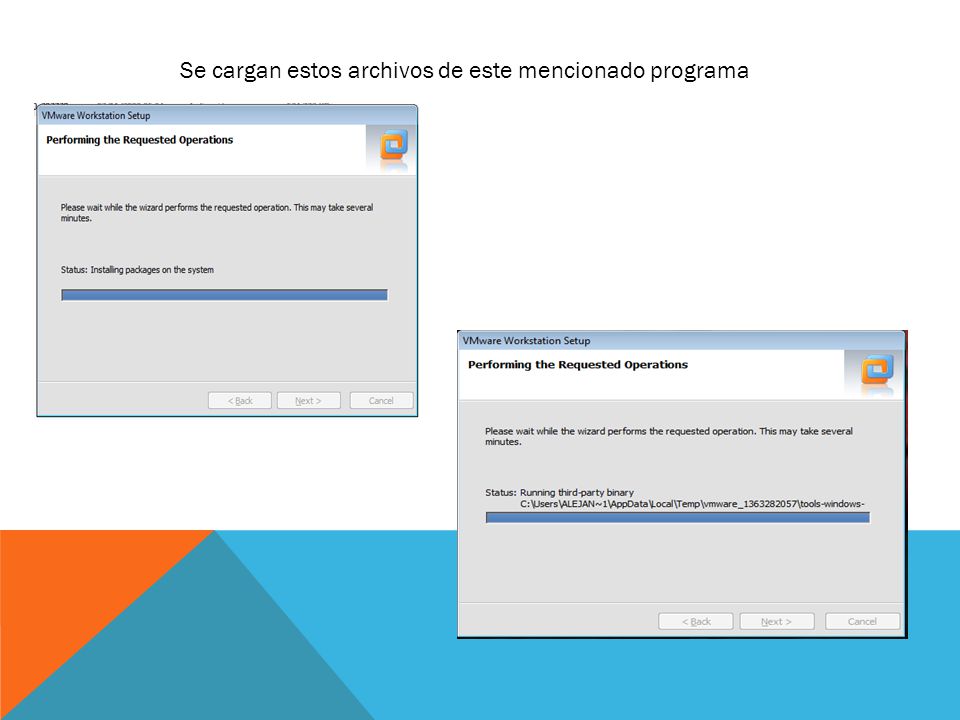Viewport: 960px width, 720px height.
Task: Click Next button in the upper-left setup dialog
Action: point(308,400)
